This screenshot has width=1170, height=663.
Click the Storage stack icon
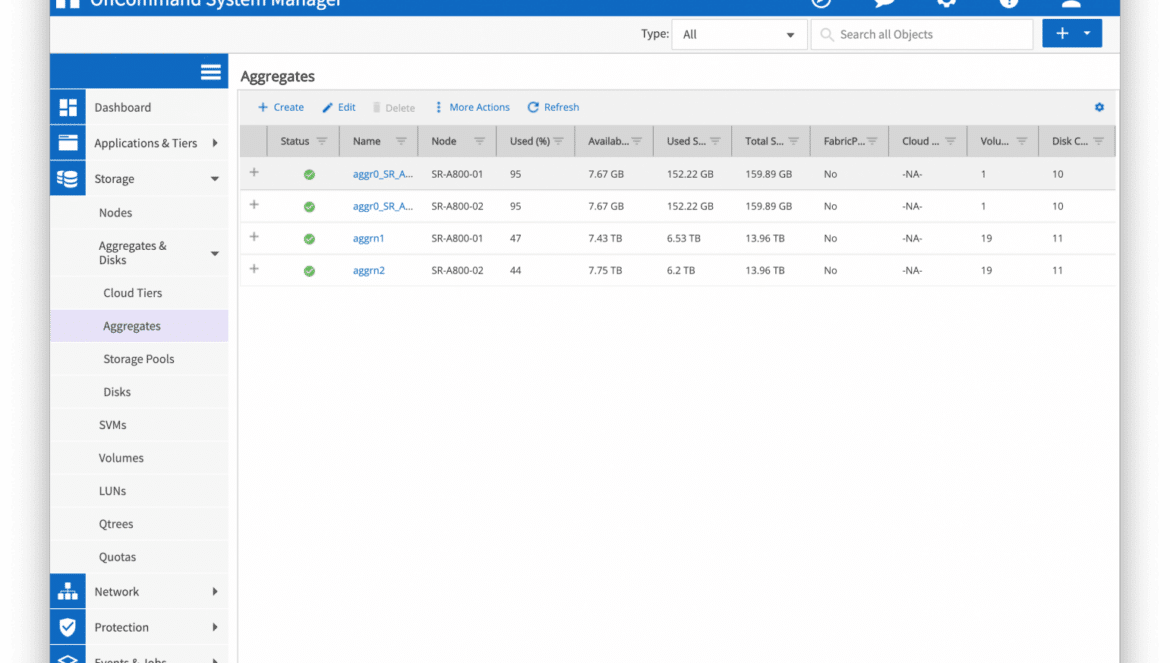pos(68,179)
